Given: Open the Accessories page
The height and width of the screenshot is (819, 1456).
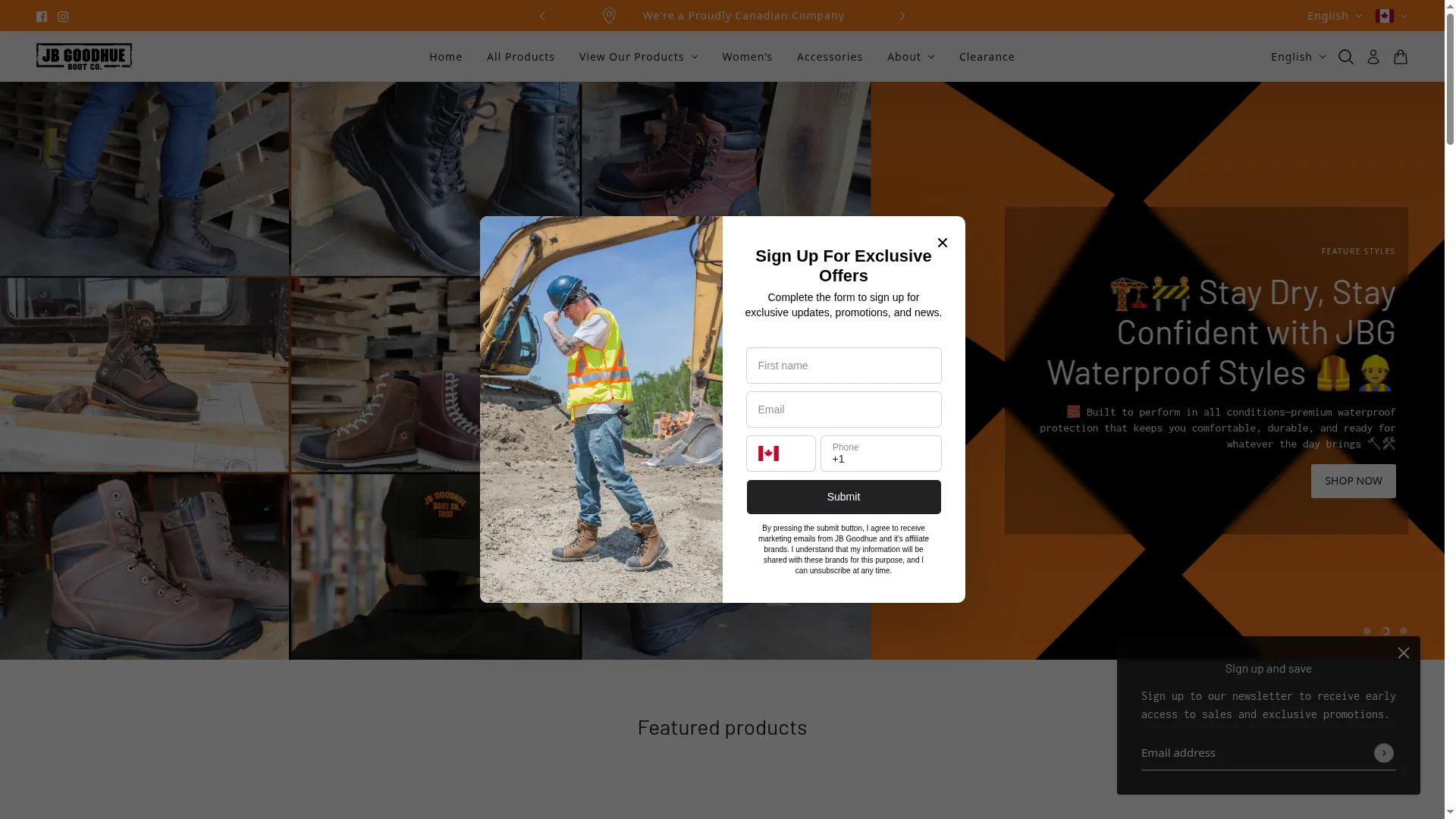Looking at the screenshot, I should pyautogui.click(x=830, y=57).
